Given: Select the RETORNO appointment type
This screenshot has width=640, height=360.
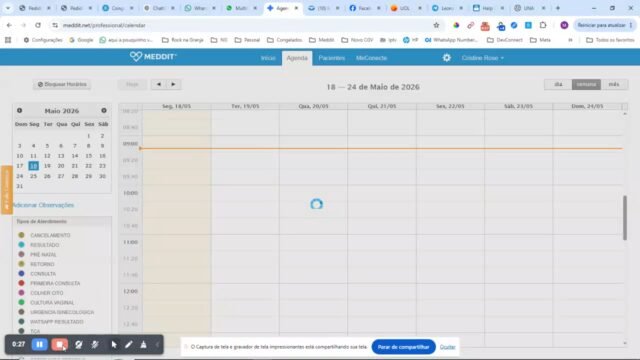Looking at the screenshot, I should pyautogui.click(x=42, y=264).
